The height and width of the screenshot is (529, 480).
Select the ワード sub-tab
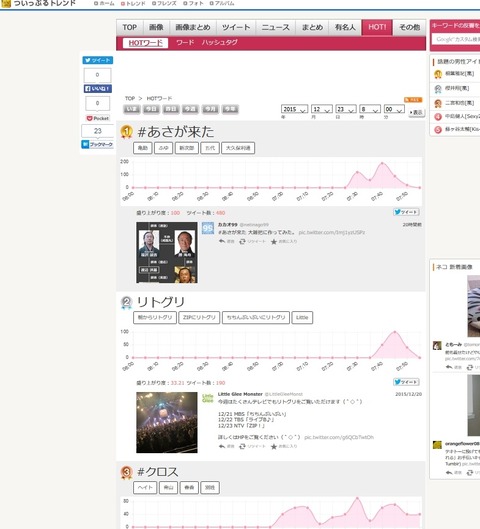(185, 43)
